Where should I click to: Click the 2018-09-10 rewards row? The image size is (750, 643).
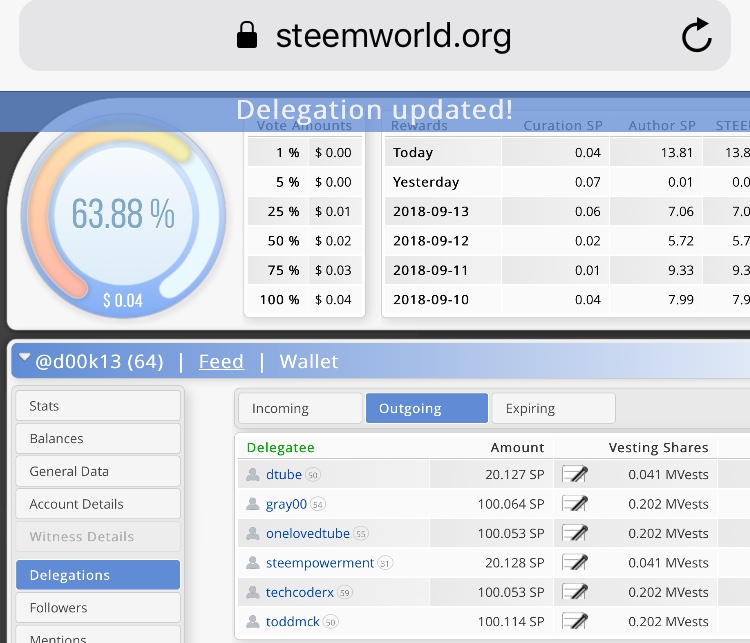click(x=567, y=299)
